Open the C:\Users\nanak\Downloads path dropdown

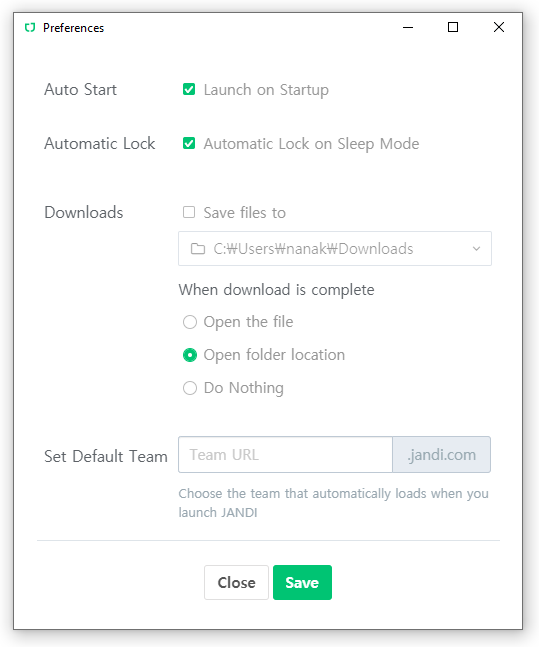(x=335, y=248)
